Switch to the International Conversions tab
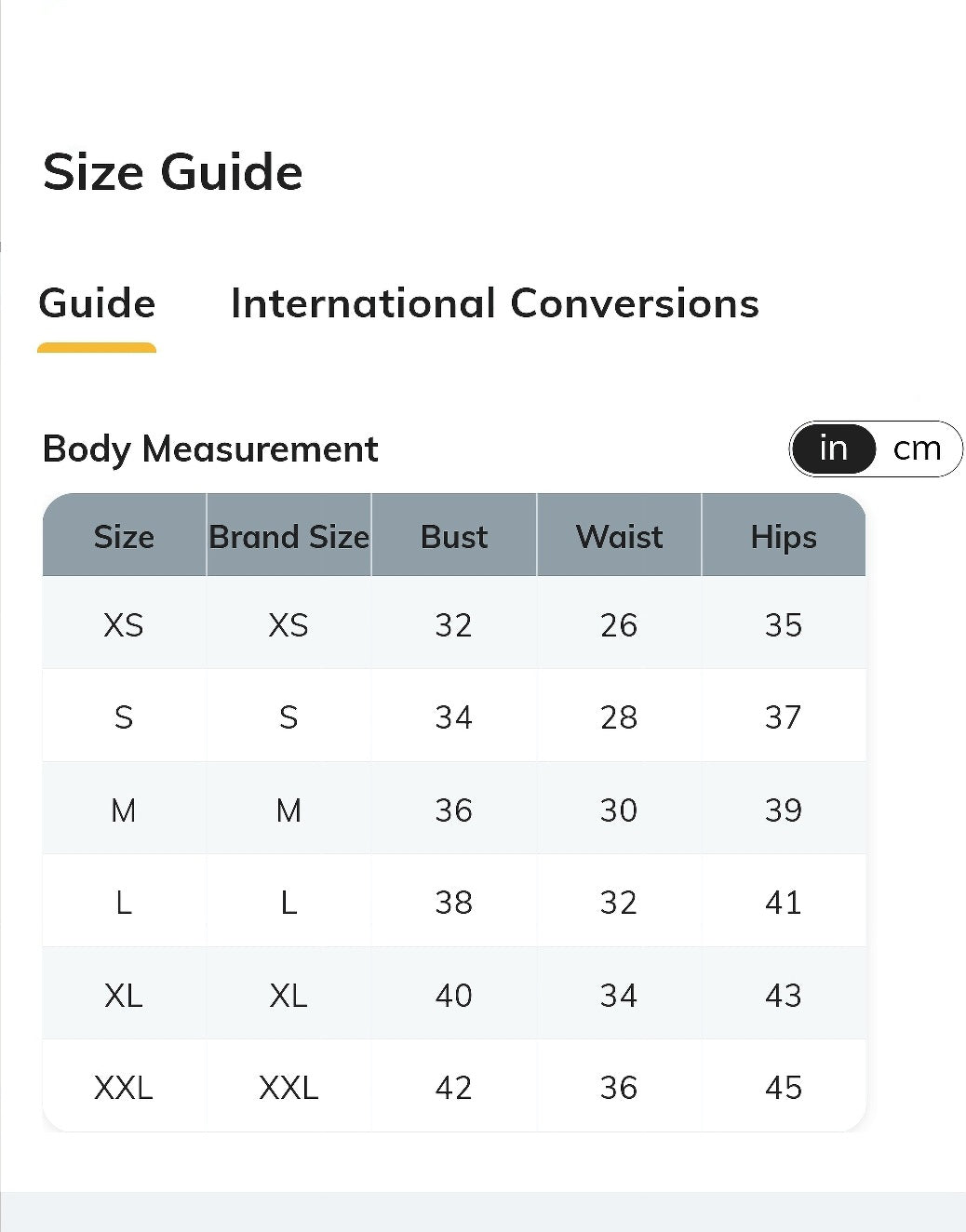The image size is (966, 1232). click(494, 303)
